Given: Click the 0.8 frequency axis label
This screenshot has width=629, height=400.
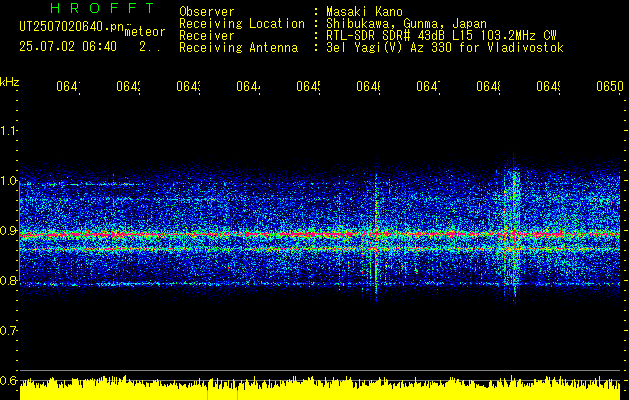Looking at the screenshot, I should [x=8, y=280].
